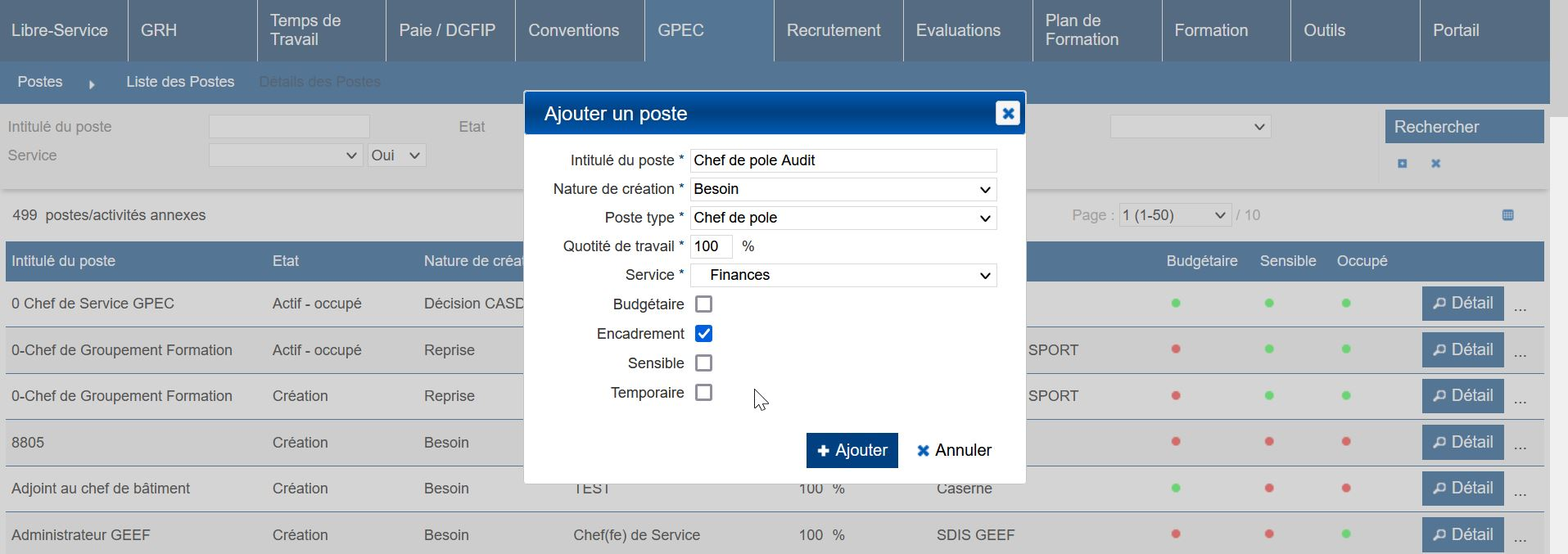Viewport: 1568px width, 554px height.
Task: Enable the Budgétaire checkbox
Action: pos(703,304)
